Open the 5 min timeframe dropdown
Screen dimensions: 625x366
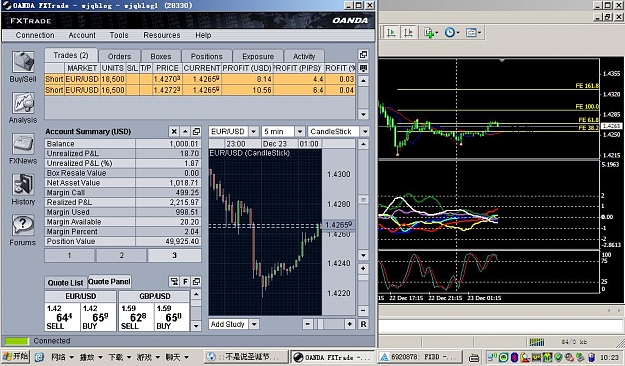click(x=300, y=132)
